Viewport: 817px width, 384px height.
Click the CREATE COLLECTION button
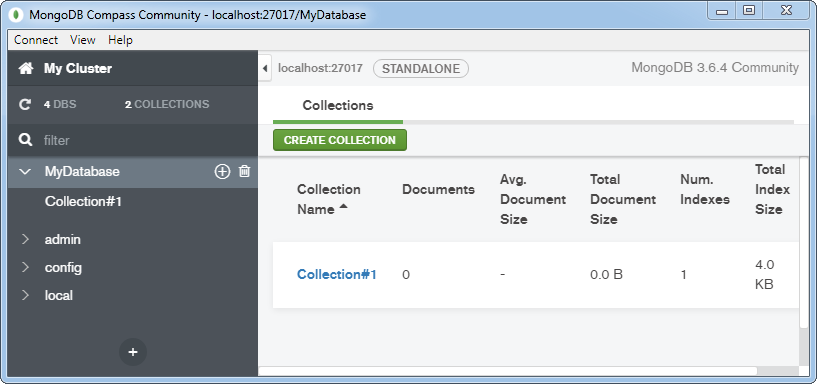click(340, 140)
